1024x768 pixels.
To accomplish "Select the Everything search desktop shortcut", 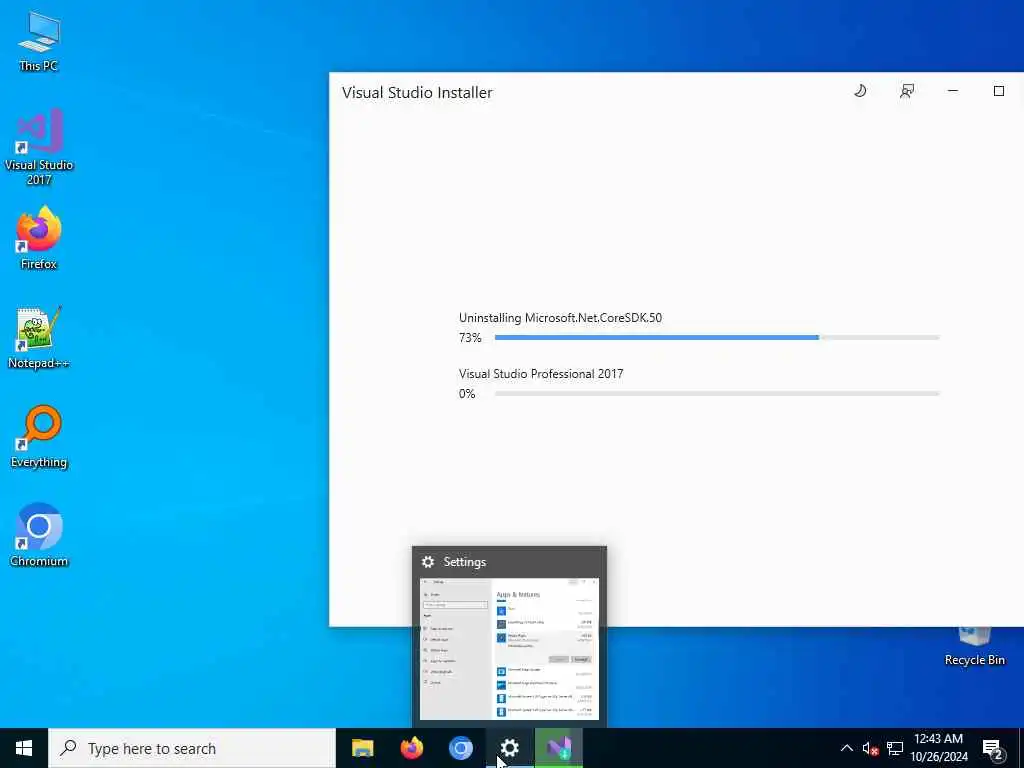I will (39, 437).
